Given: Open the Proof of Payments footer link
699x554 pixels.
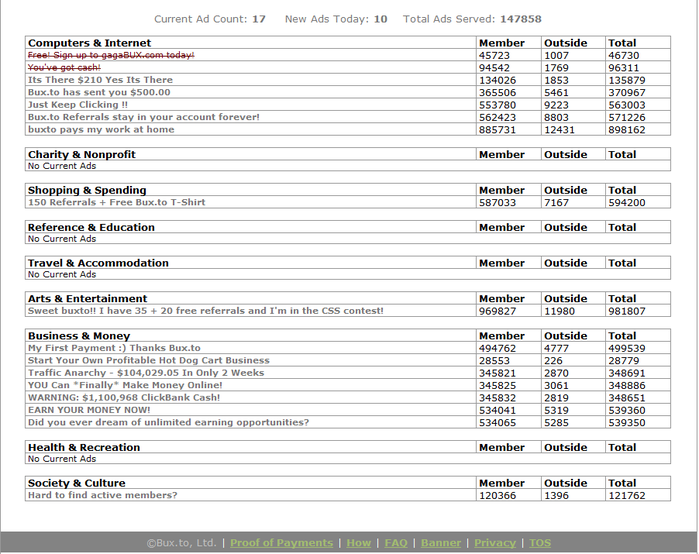Looking at the screenshot, I should click(281, 543).
